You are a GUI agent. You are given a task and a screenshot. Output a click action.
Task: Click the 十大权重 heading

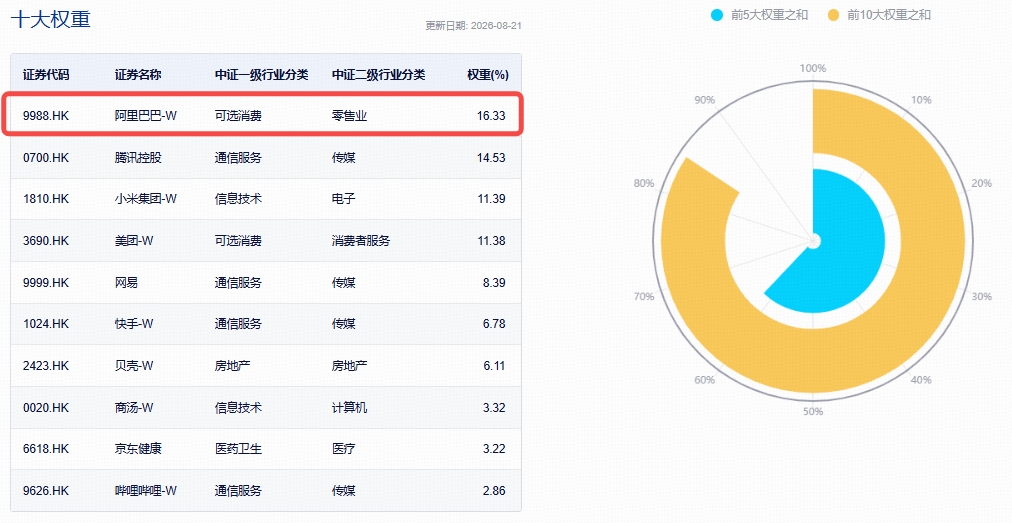pos(51,19)
